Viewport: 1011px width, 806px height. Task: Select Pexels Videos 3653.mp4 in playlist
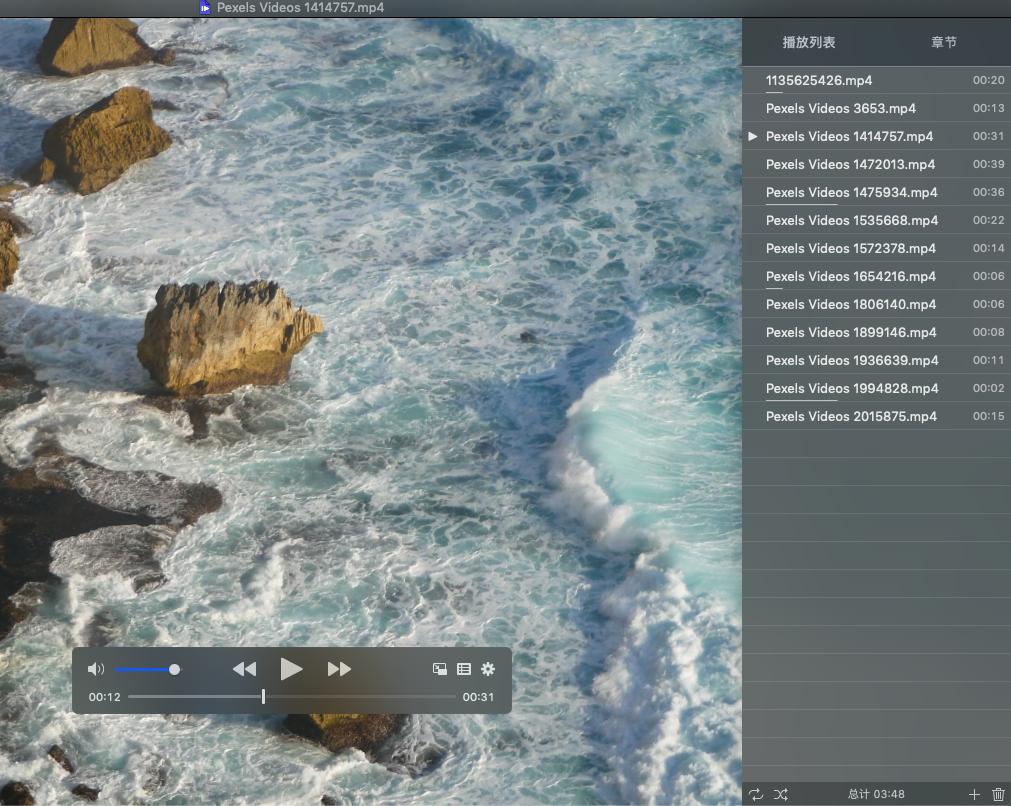pyautogui.click(x=841, y=108)
